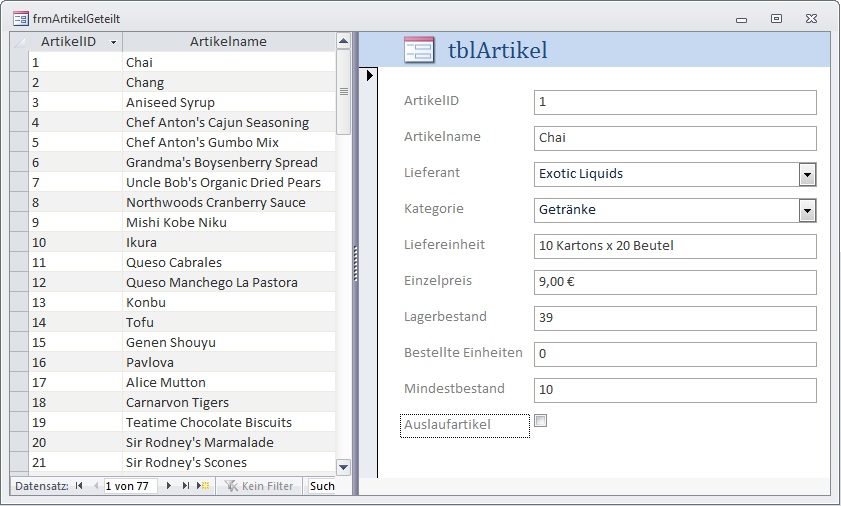841x506 pixels.
Task: Create new blank record with starred arrow
Action: (x=203, y=486)
